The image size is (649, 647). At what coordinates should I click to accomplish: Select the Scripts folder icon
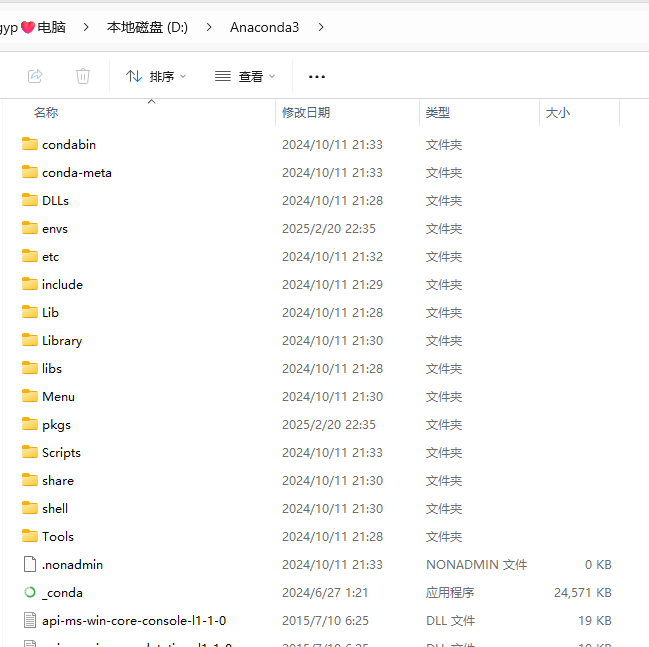(30, 452)
